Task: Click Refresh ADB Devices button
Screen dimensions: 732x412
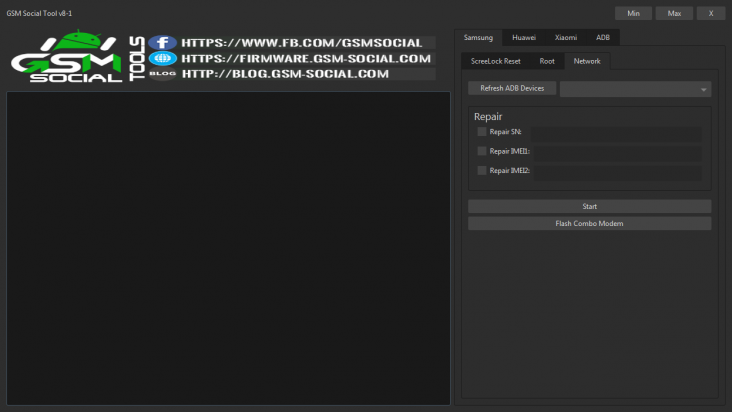Action: coord(512,88)
